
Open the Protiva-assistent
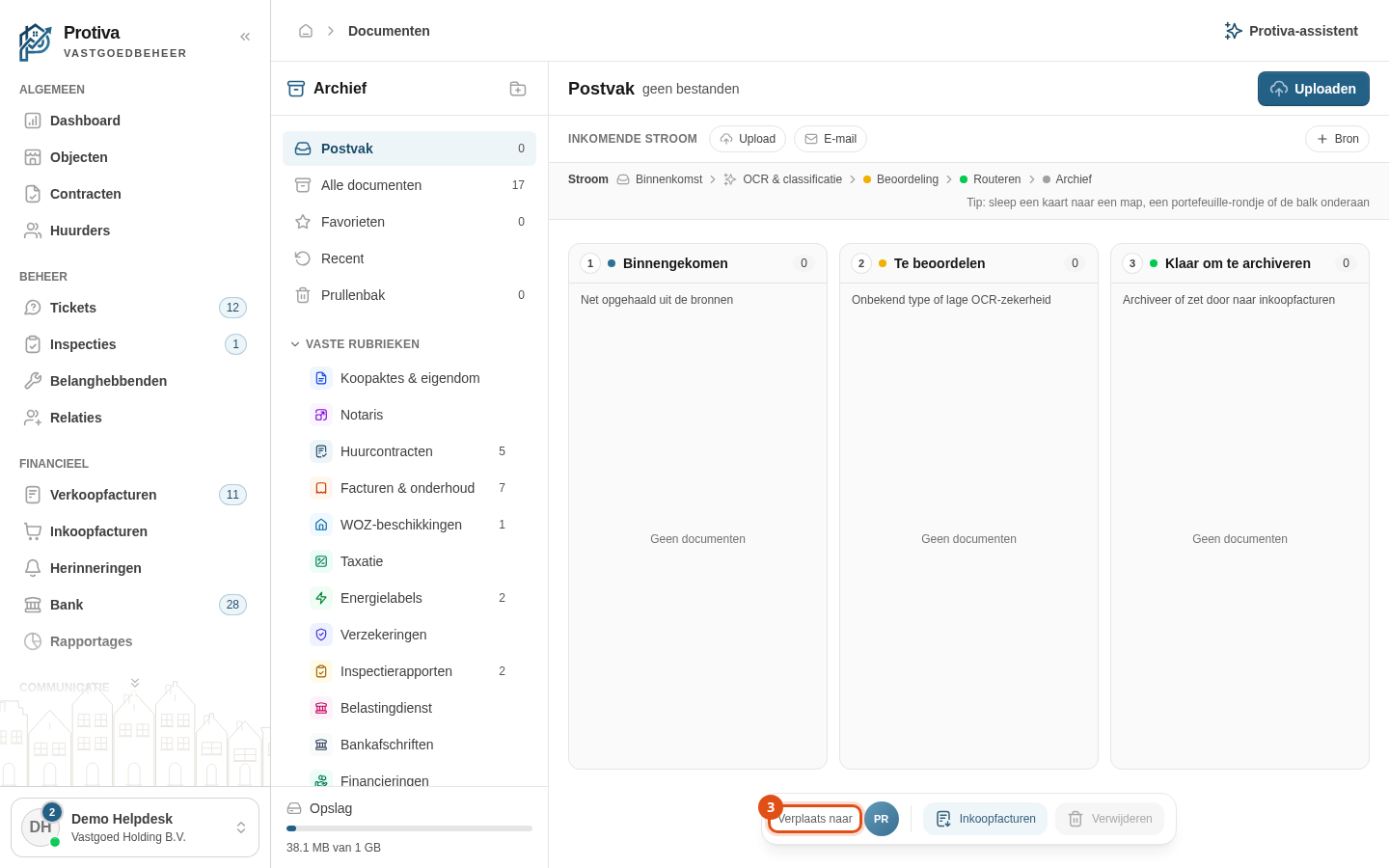(1291, 31)
